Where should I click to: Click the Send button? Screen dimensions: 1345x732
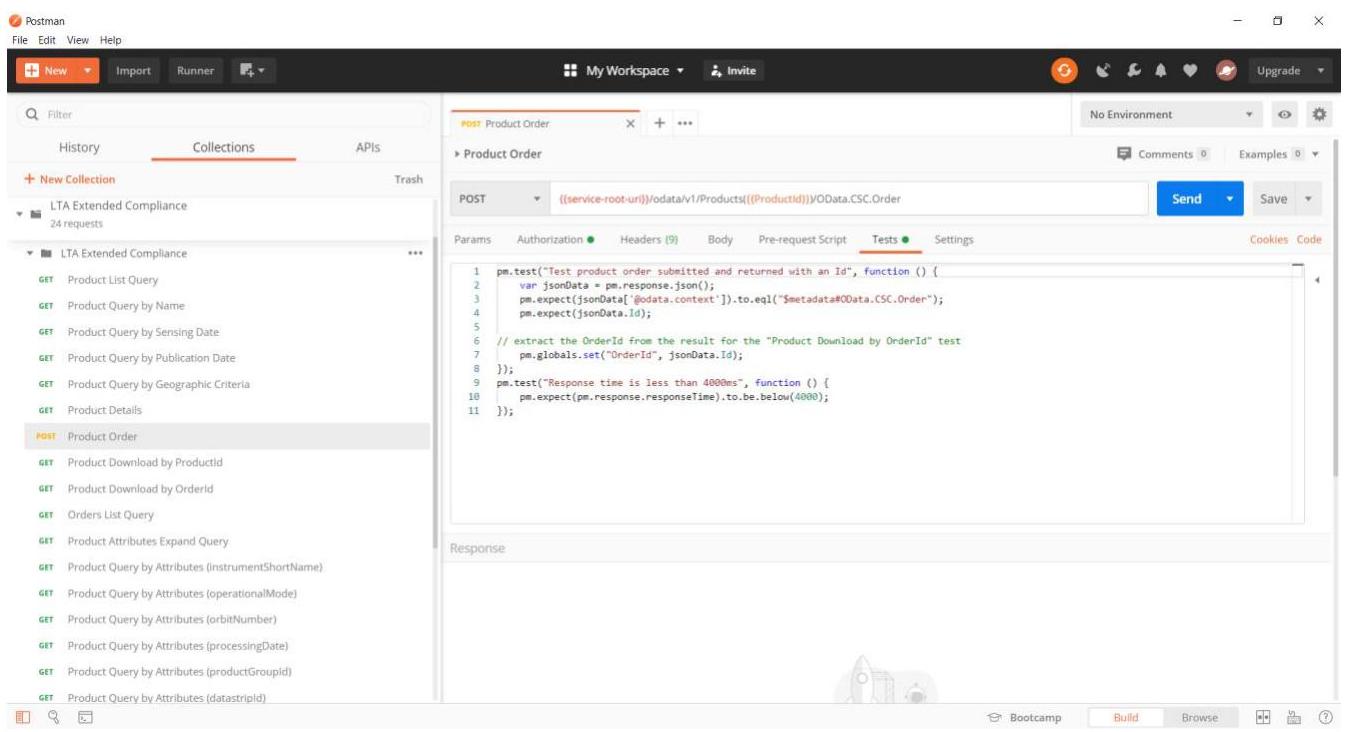pos(1187,199)
